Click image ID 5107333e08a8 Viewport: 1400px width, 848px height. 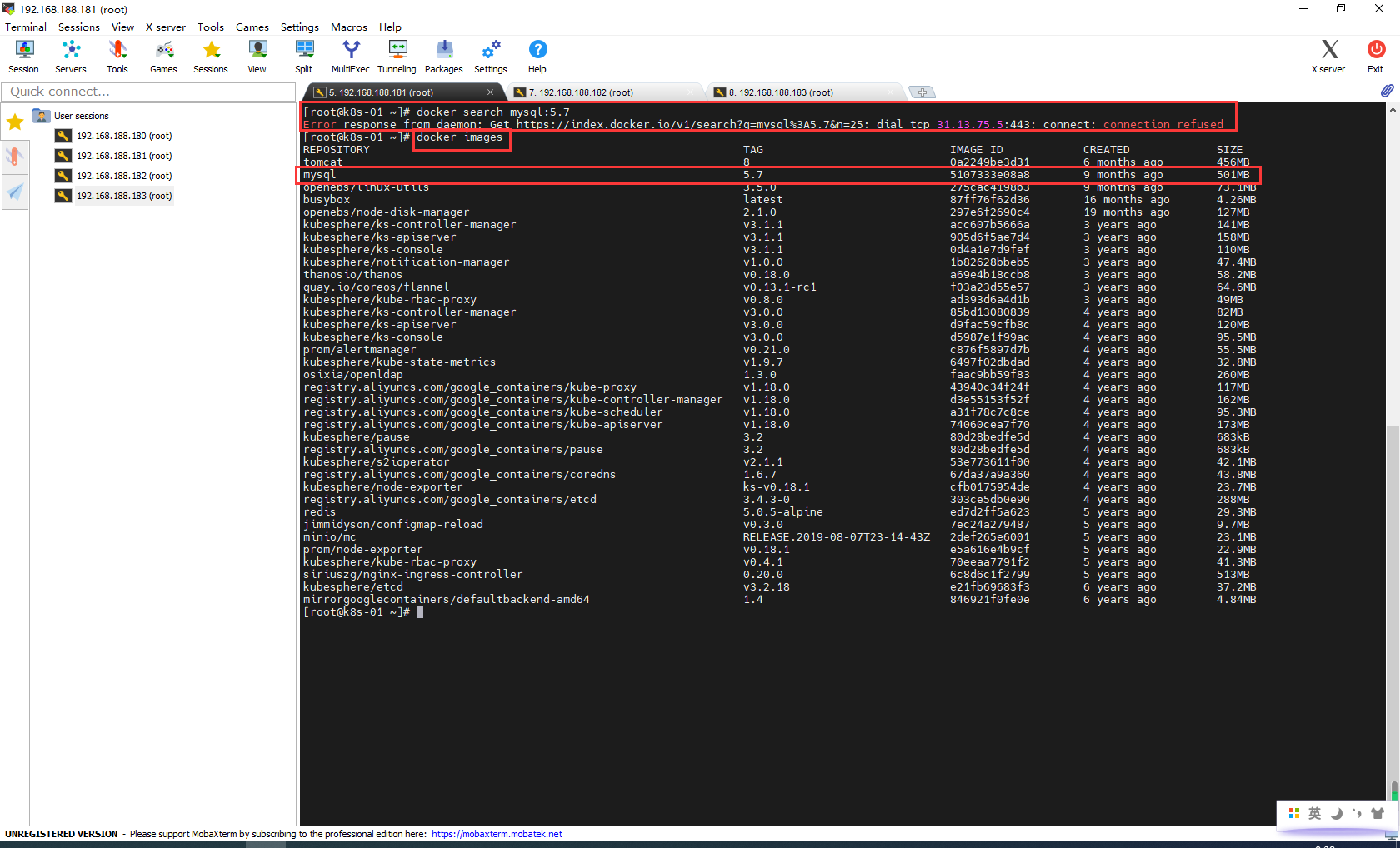tap(990, 175)
